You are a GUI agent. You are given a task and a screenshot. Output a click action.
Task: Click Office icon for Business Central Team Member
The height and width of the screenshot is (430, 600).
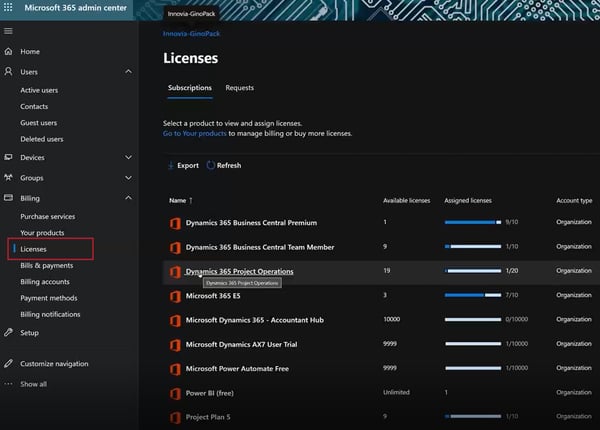point(175,248)
